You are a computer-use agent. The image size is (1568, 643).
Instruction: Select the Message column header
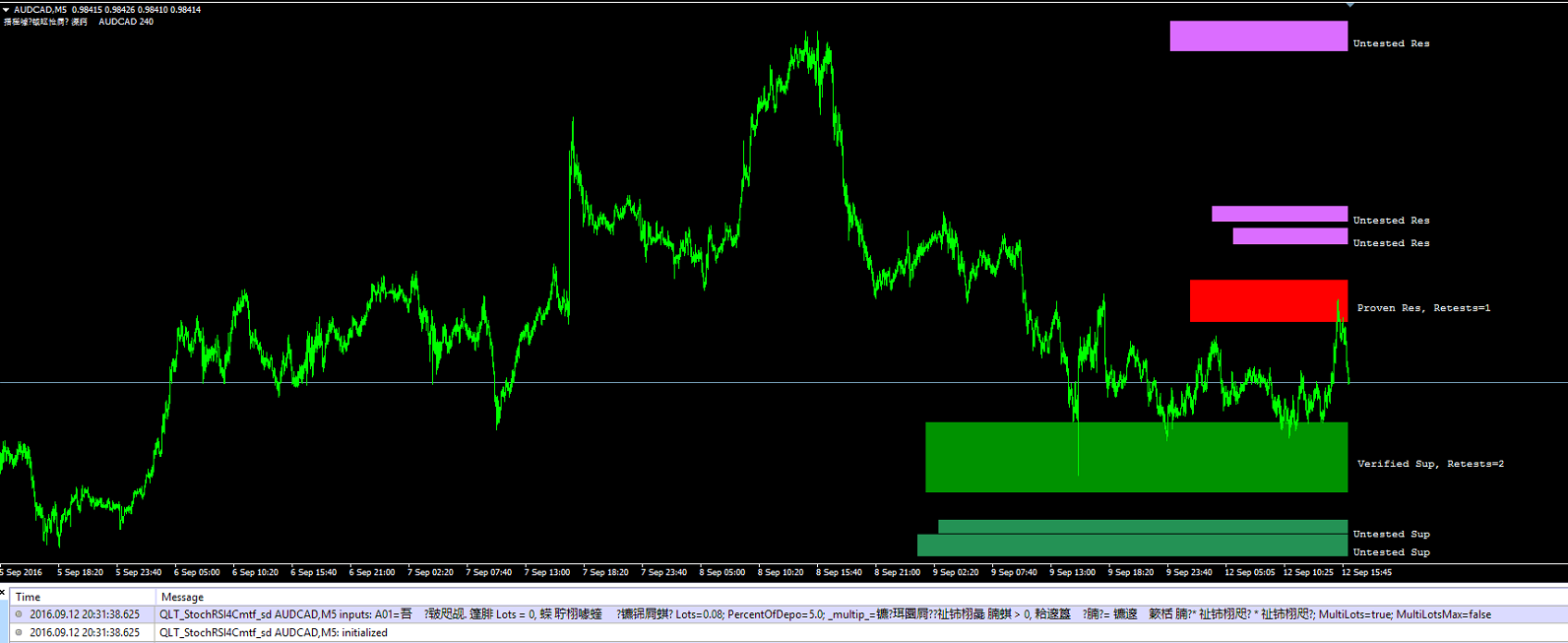(861, 597)
